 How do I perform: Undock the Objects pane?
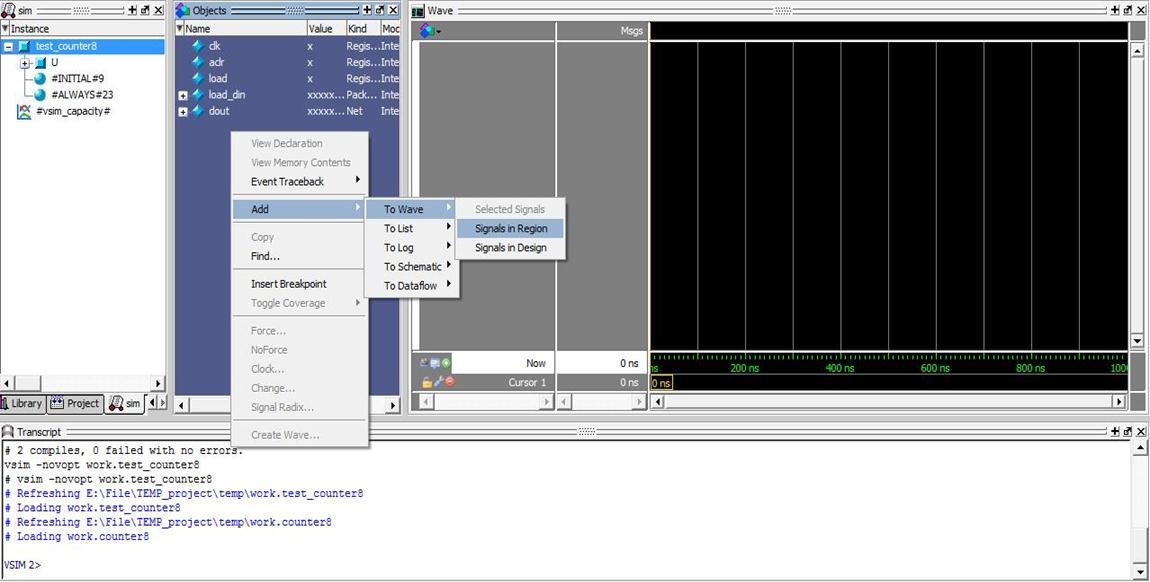pyautogui.click(x=379, y=10)
